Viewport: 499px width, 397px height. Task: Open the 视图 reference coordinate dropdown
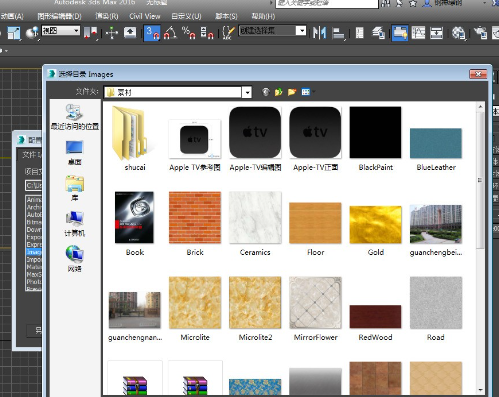(x=61, y=31)
